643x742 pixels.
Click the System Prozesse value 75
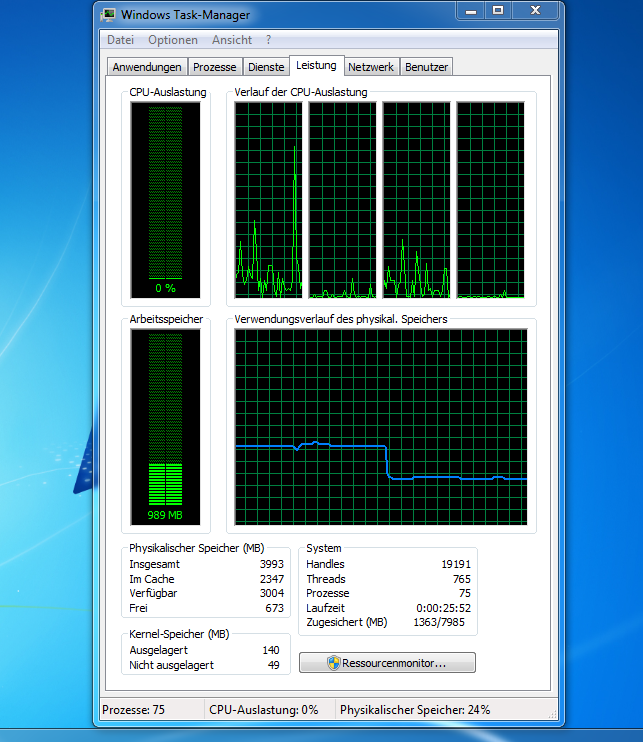(x=465, y=593)
